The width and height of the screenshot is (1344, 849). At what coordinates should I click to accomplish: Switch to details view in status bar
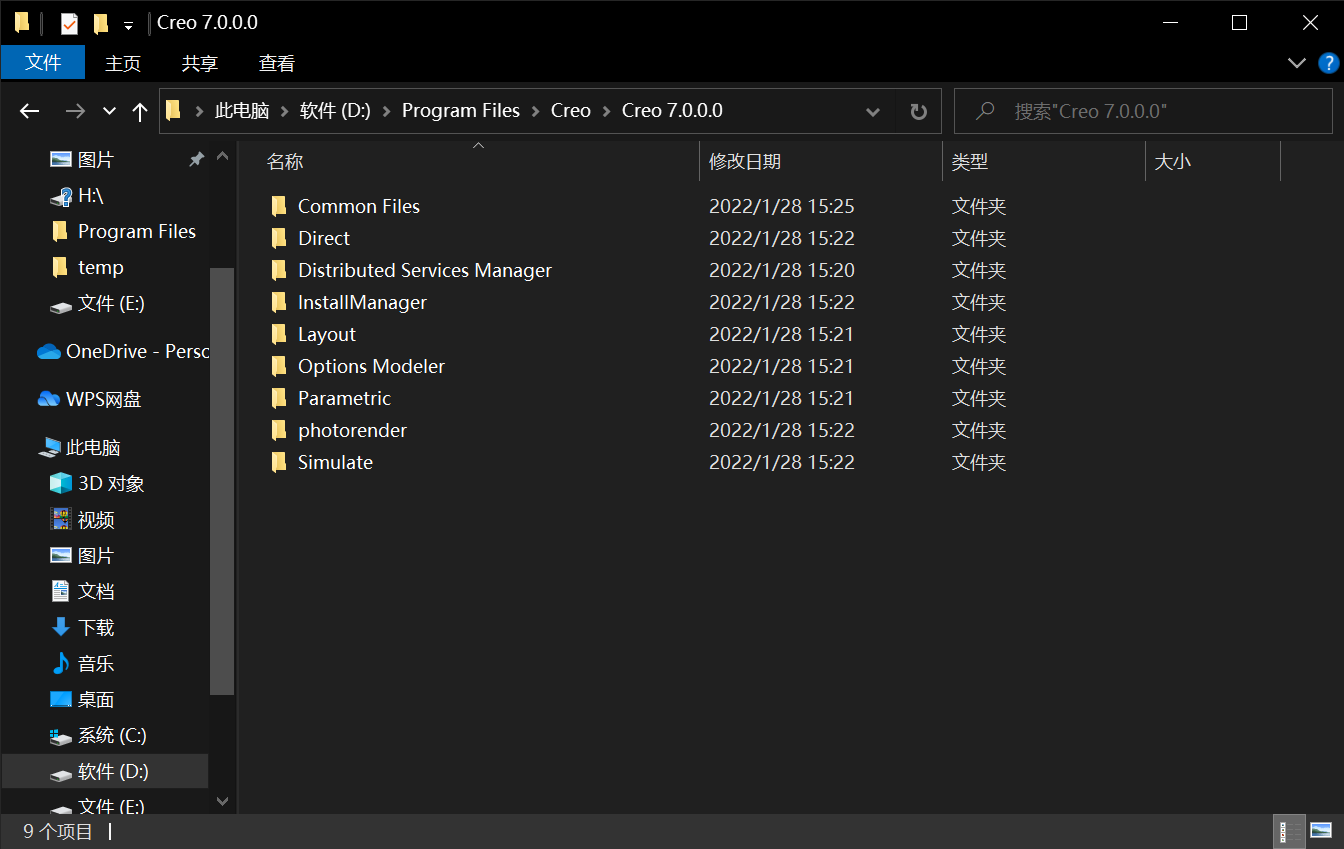click(1289, 831)
